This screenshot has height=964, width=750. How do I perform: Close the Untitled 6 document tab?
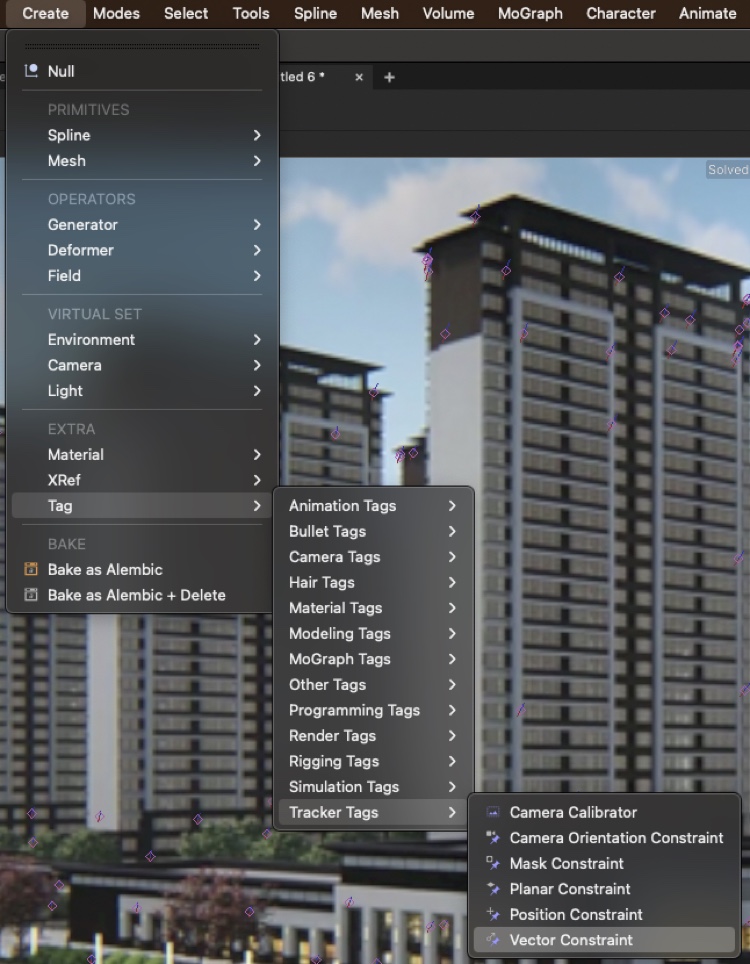[x=359, y=77]
